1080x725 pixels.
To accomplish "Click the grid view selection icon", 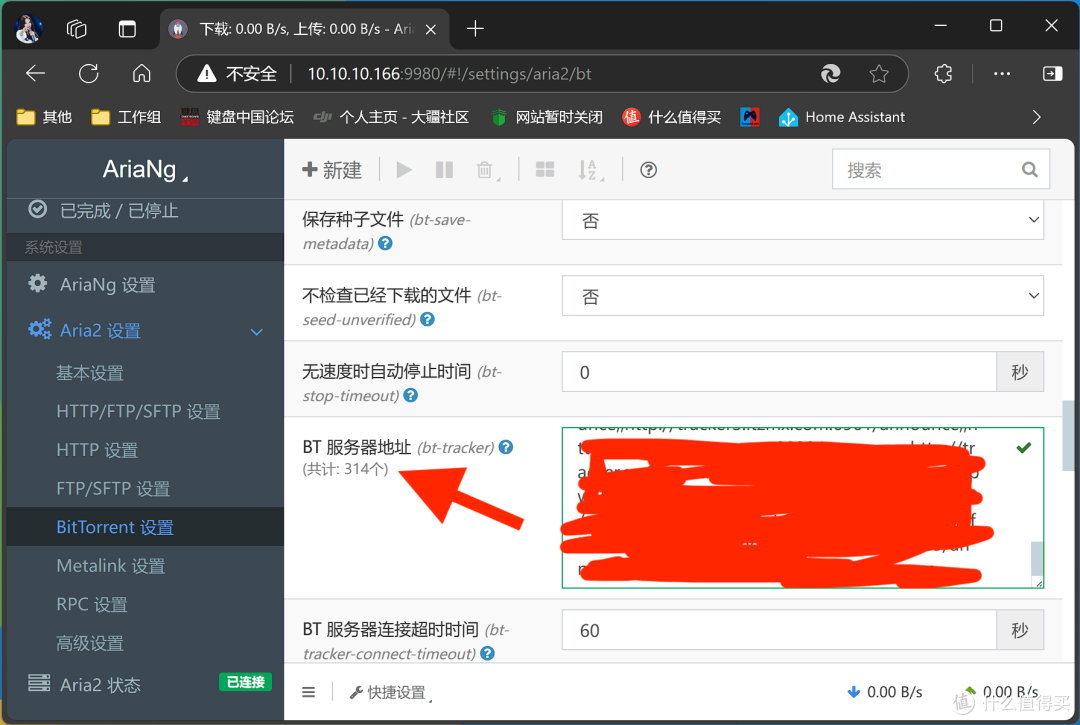I will click(x=544, y=169).
